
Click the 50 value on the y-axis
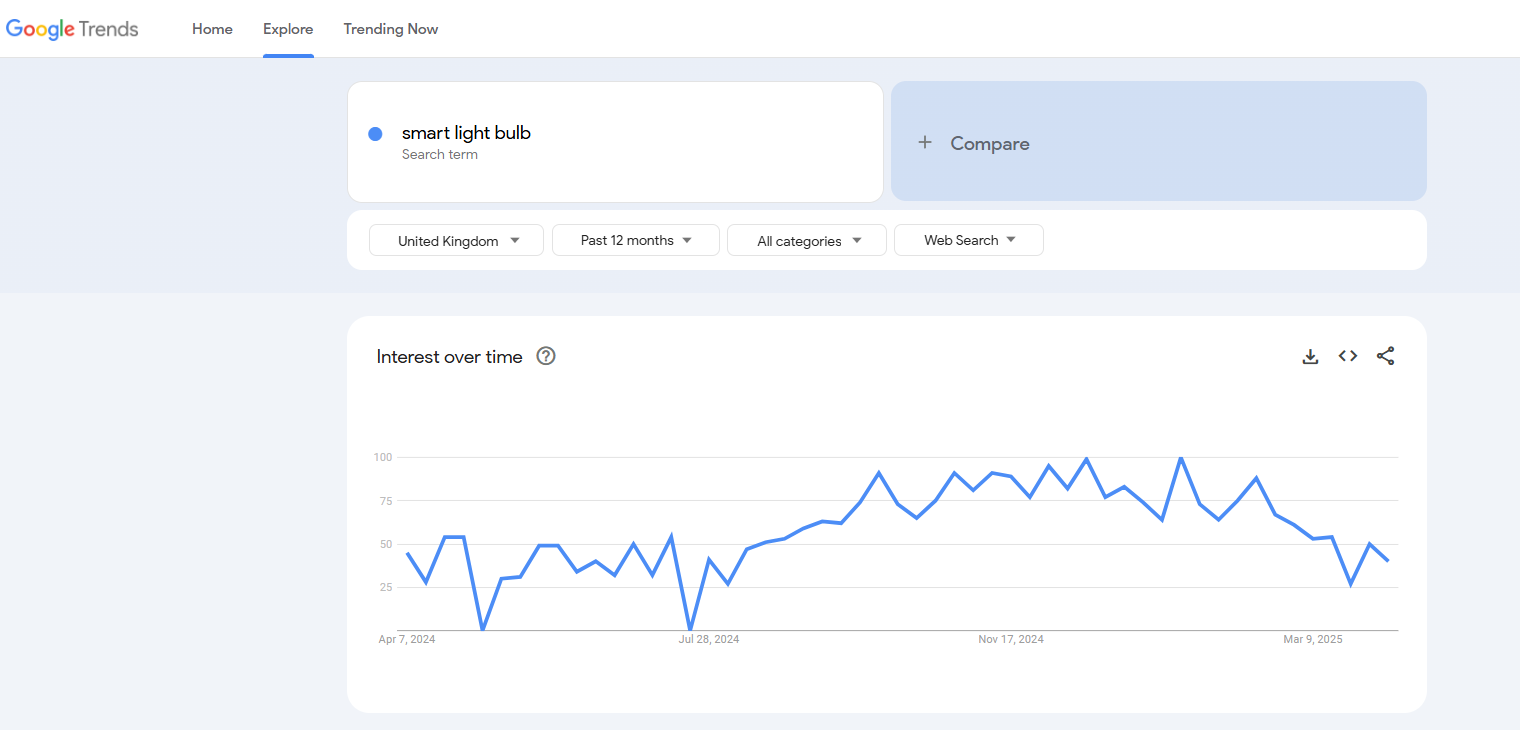(x=385, y=544)
